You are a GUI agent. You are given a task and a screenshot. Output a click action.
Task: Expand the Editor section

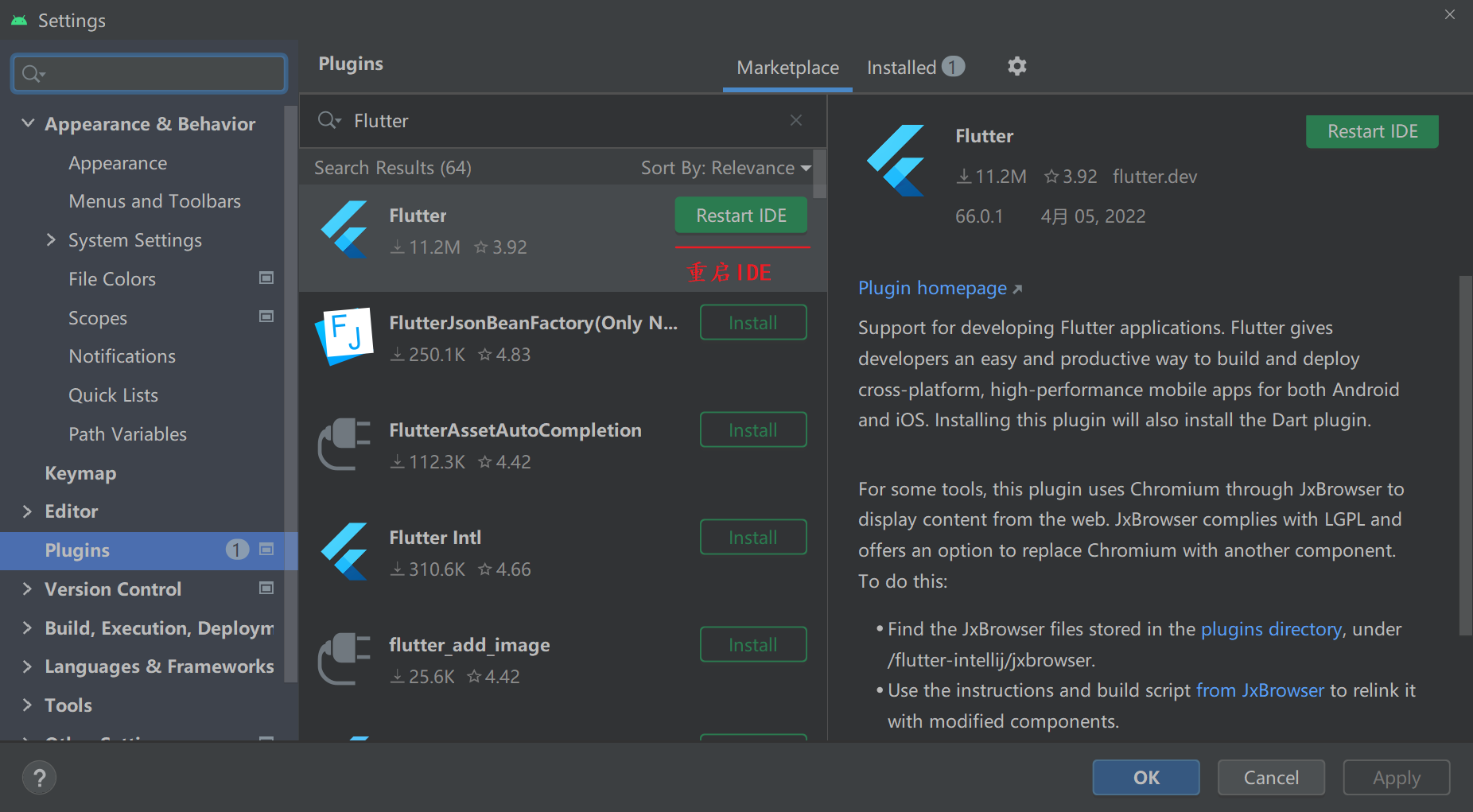[x=27, y=511]
